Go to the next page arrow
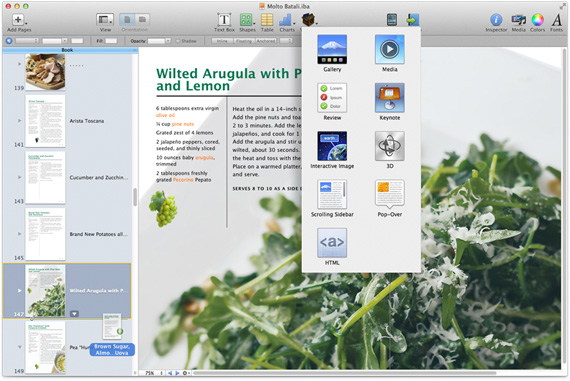The width and height of the screenshot is (570, 381). point(177,373)
